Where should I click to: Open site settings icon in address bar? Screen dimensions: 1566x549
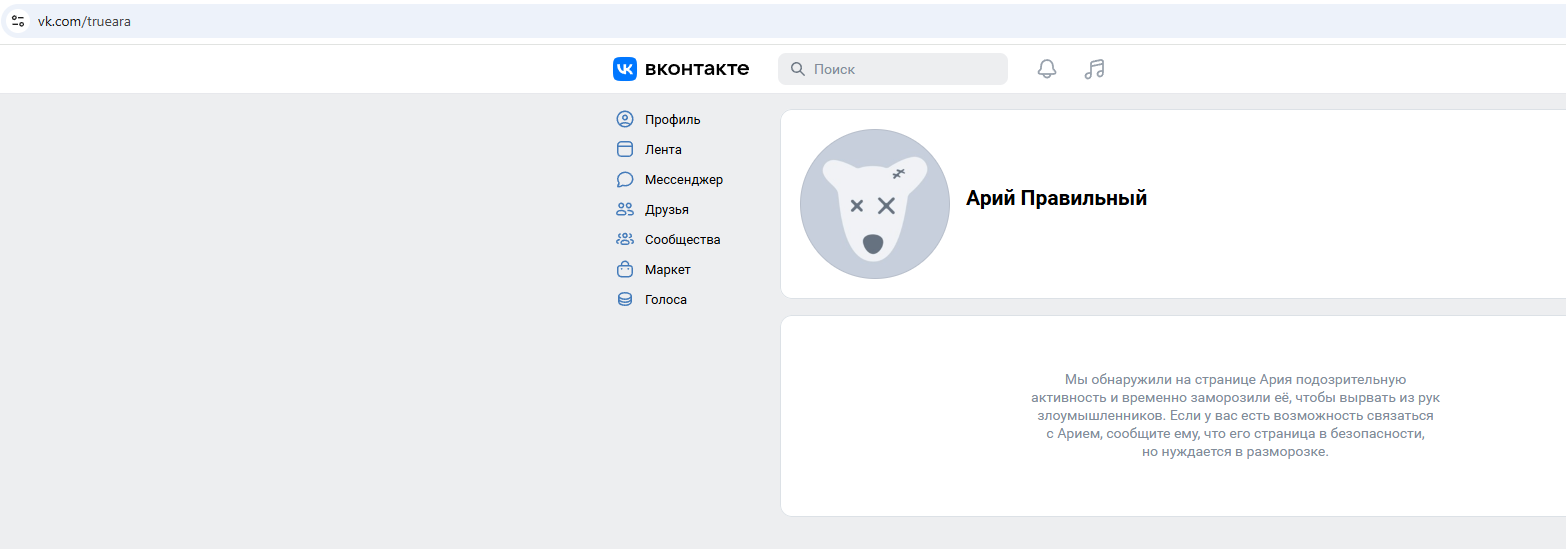point(18,21)
